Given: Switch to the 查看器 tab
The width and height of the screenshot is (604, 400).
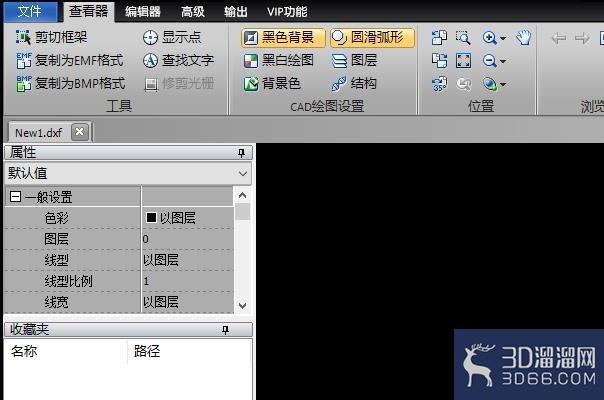Looking at the screenshot, I should click(89, 11).
